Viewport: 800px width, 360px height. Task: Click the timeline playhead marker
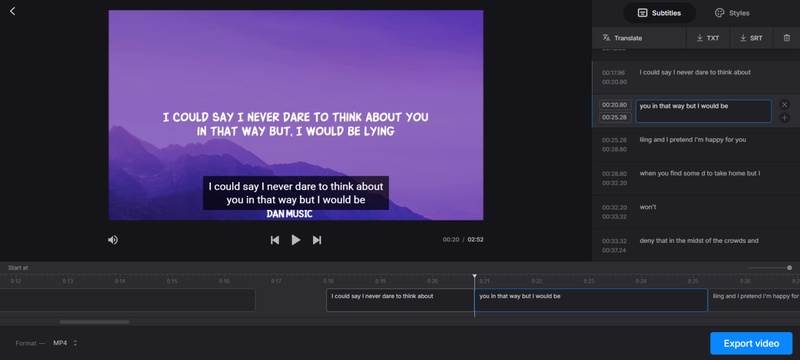coord(474,277)
